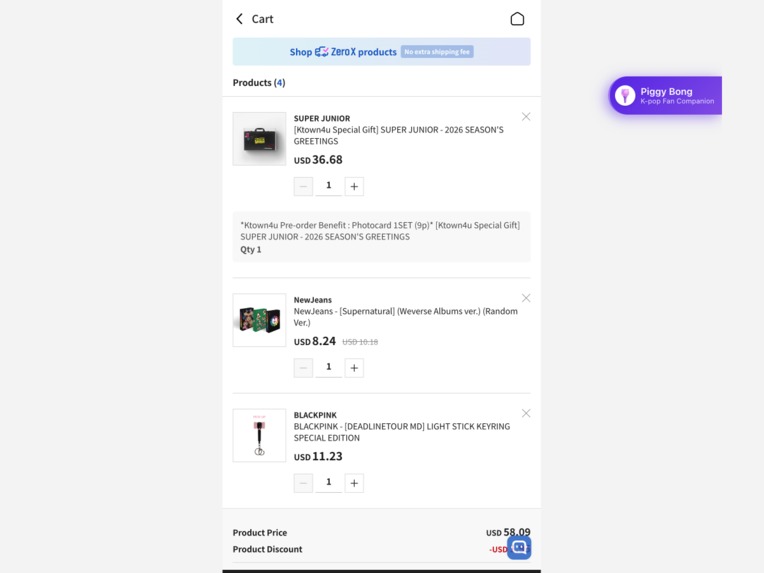
Task: Decrease quantity of SUPER JUNIOR item
Action: [303, 186]
